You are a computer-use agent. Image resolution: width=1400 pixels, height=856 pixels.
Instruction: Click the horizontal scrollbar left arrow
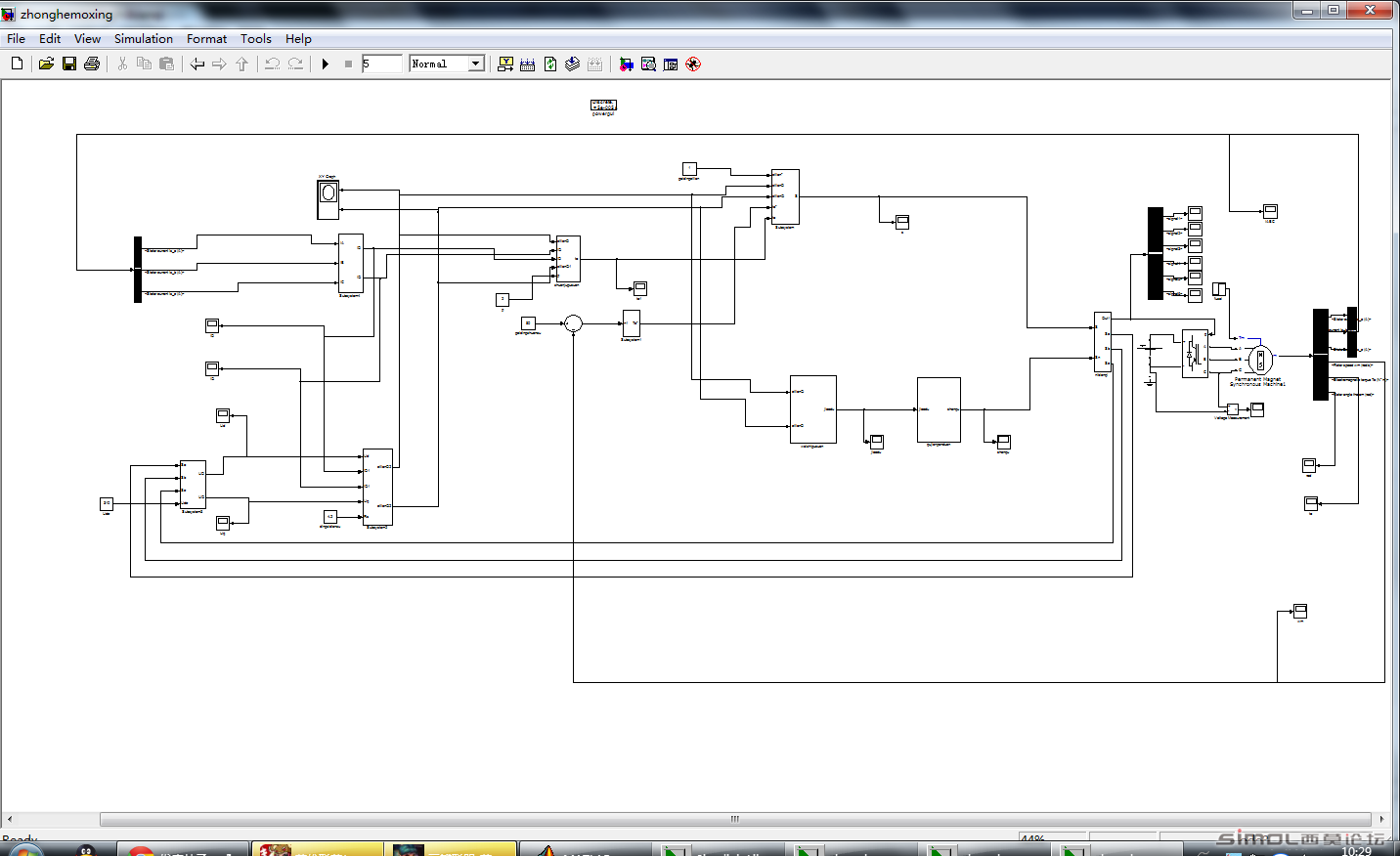(x=10, y=819)
